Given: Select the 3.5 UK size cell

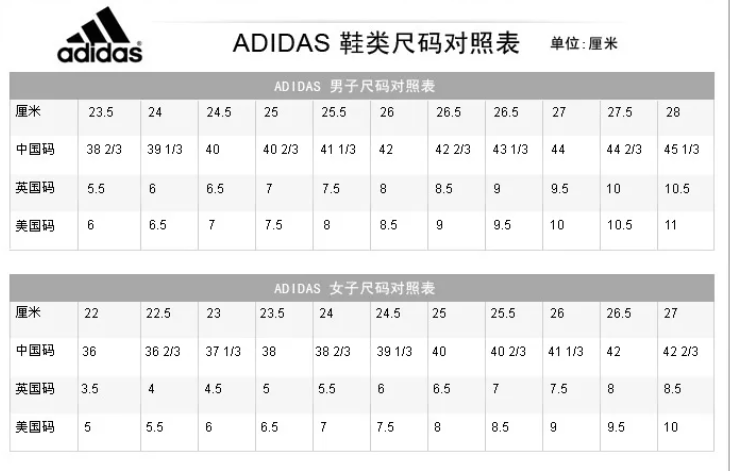Looking at the screenshot, I should click(x=89, y=389).
